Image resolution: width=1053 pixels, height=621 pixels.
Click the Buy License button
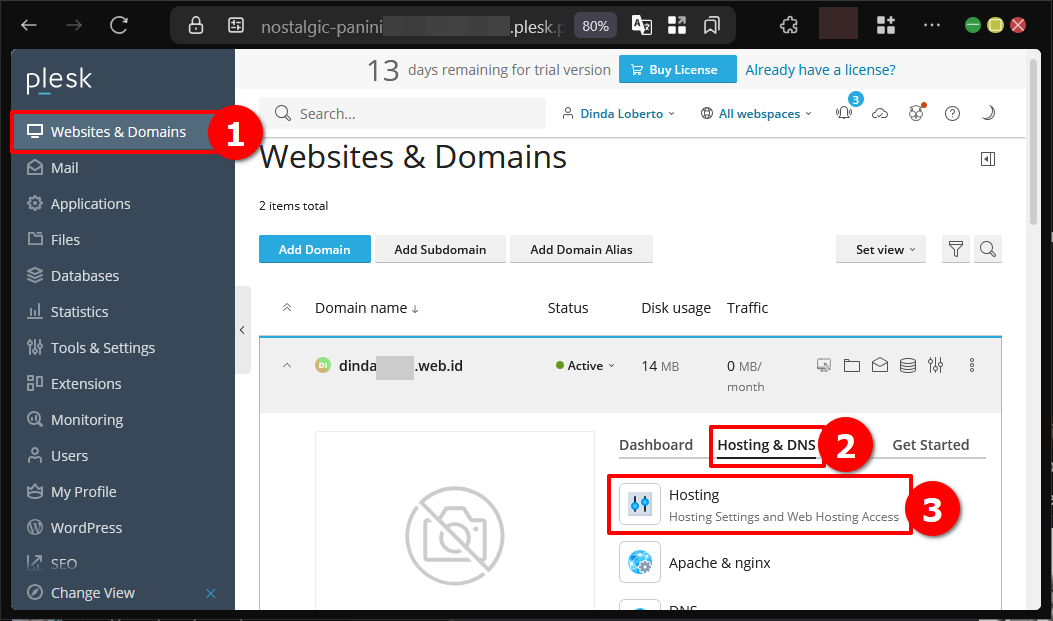tap(677, 70)
